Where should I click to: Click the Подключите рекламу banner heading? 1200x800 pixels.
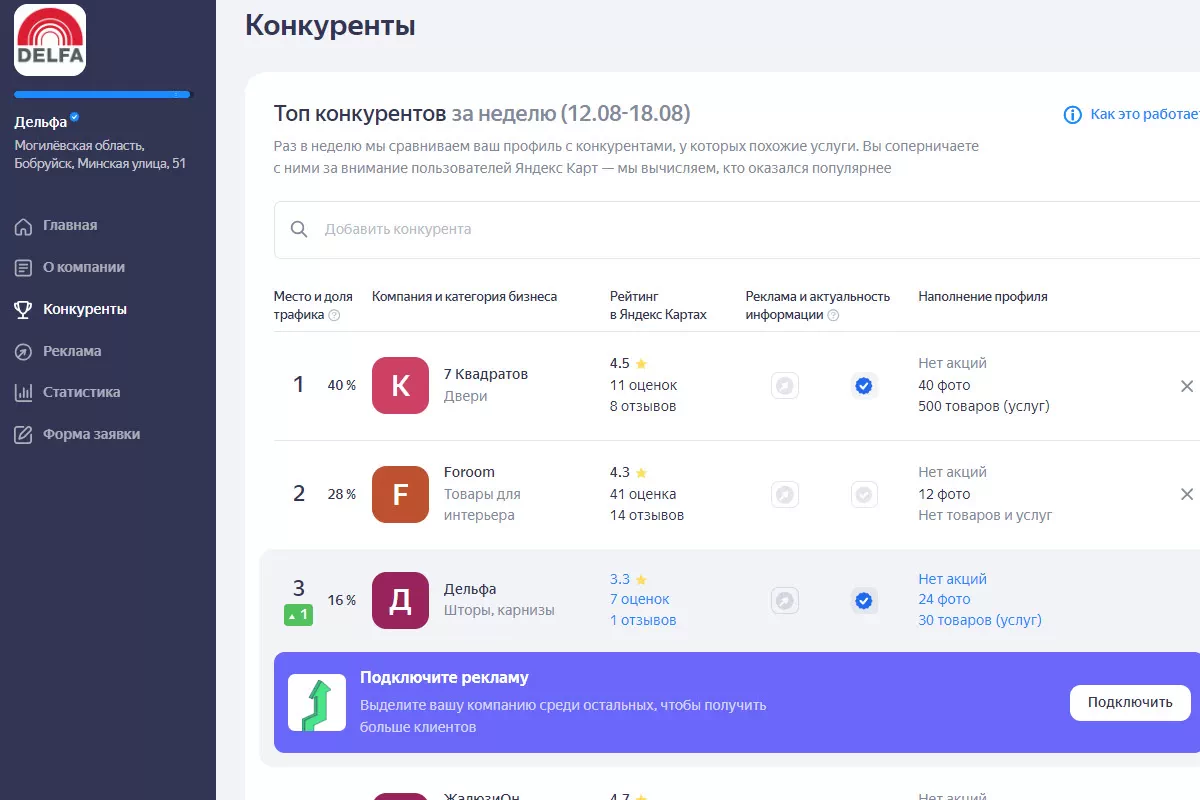(444, 678)
